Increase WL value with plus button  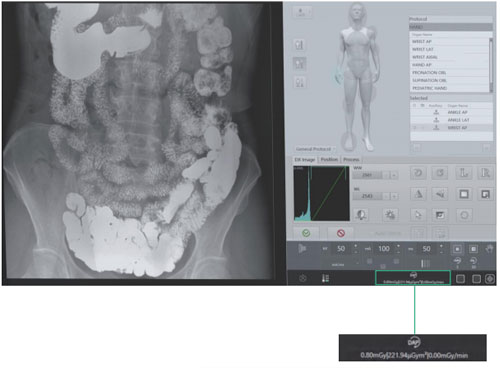click(x=394, y=196)
